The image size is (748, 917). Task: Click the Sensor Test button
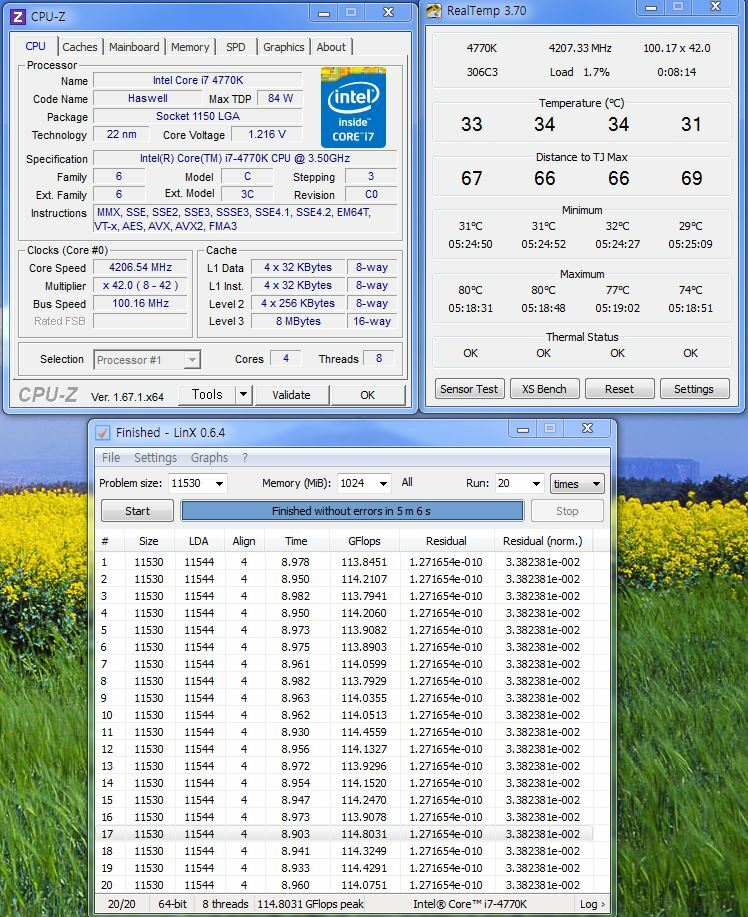tap(469, 389)
